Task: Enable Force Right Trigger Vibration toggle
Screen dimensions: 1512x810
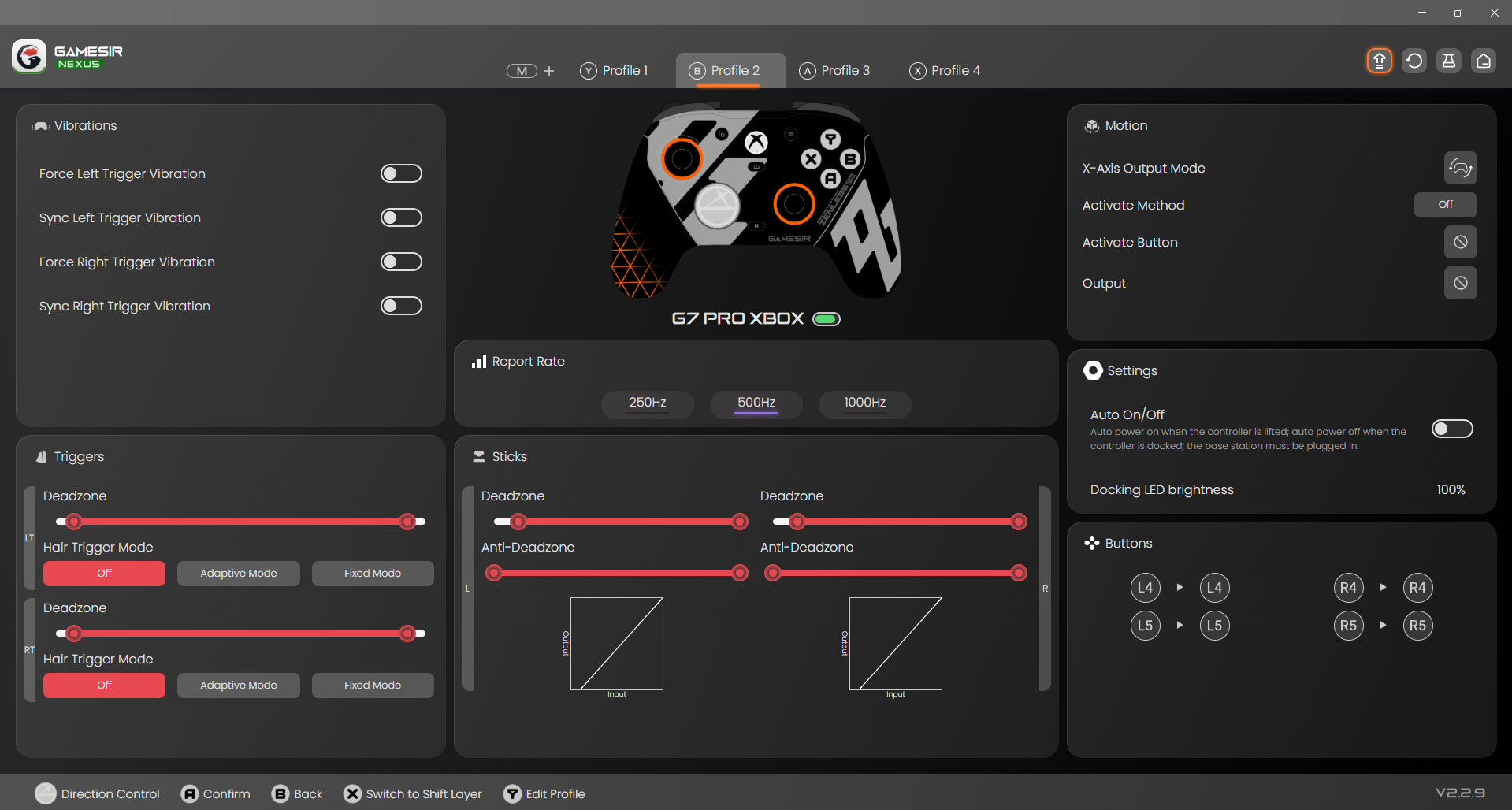Action: point(401,262)
